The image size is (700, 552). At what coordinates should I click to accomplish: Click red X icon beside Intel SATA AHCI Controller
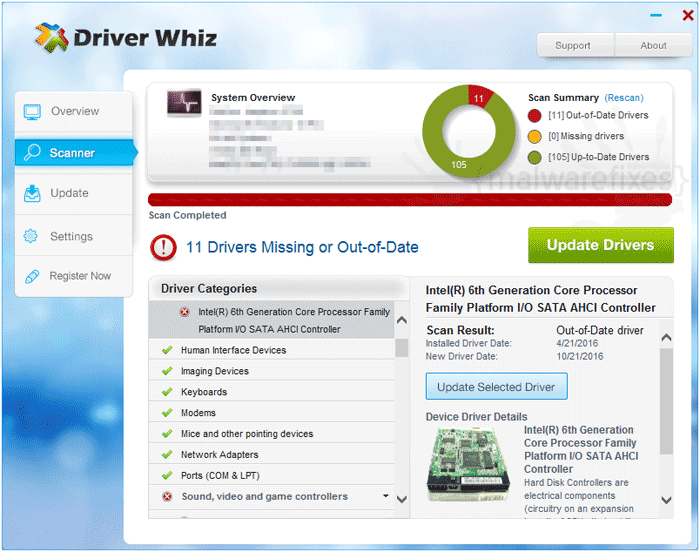coord(184,312)
